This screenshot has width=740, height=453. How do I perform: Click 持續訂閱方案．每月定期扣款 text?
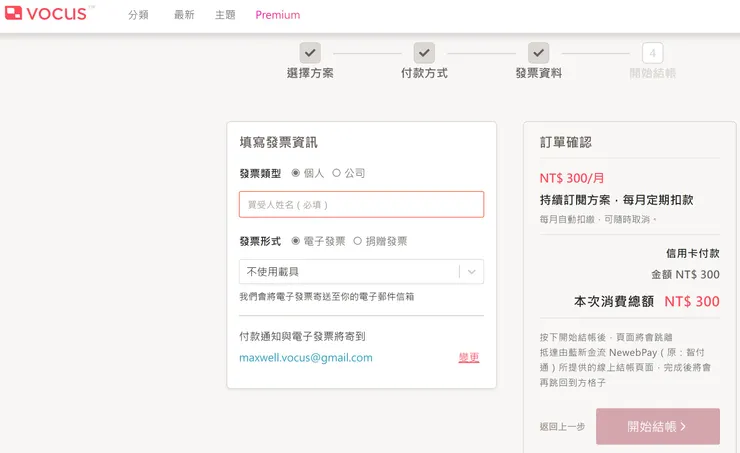(616, 200)
